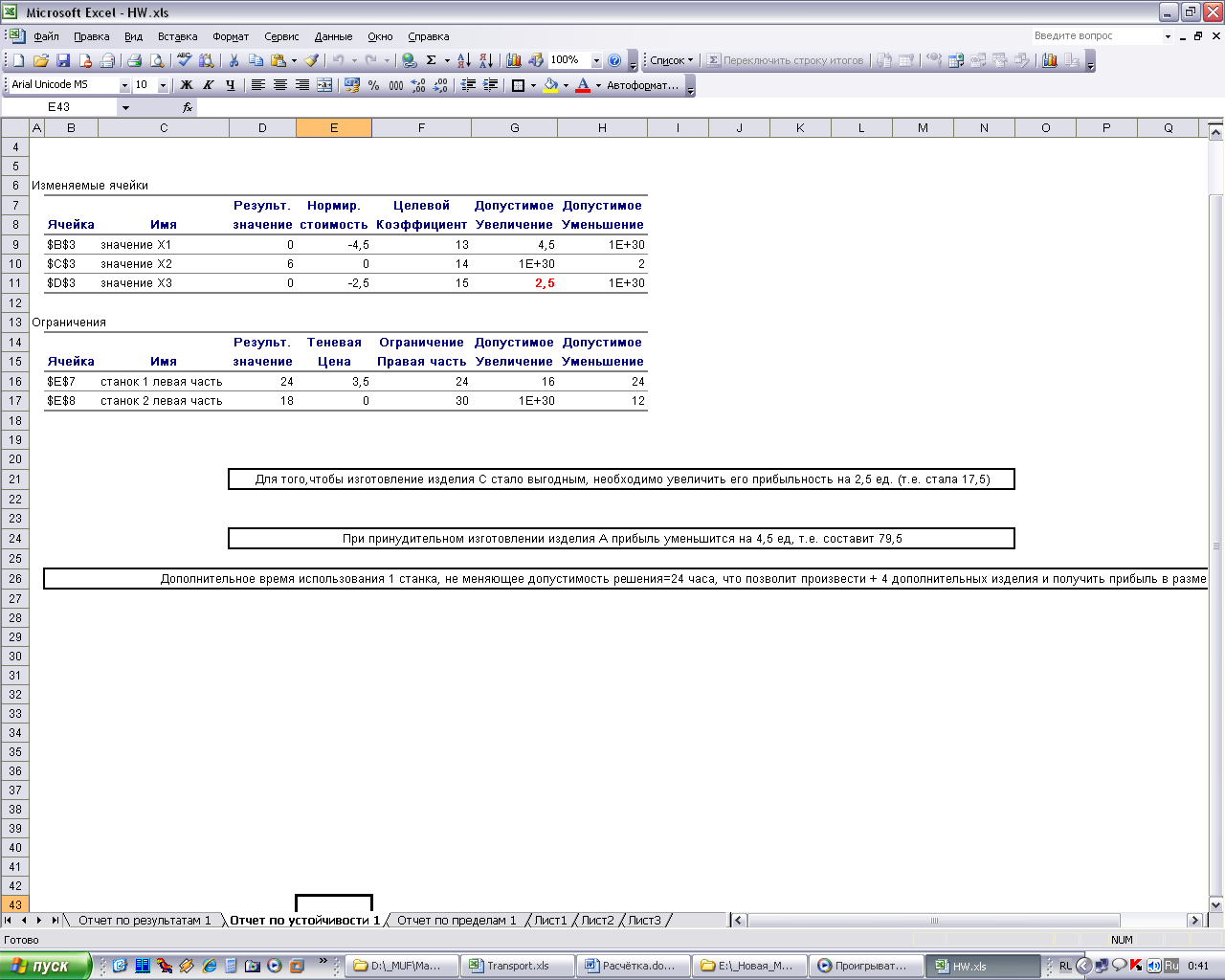
Task: Apply AutoSum (Σ) to cells
Action: point(431,60)
